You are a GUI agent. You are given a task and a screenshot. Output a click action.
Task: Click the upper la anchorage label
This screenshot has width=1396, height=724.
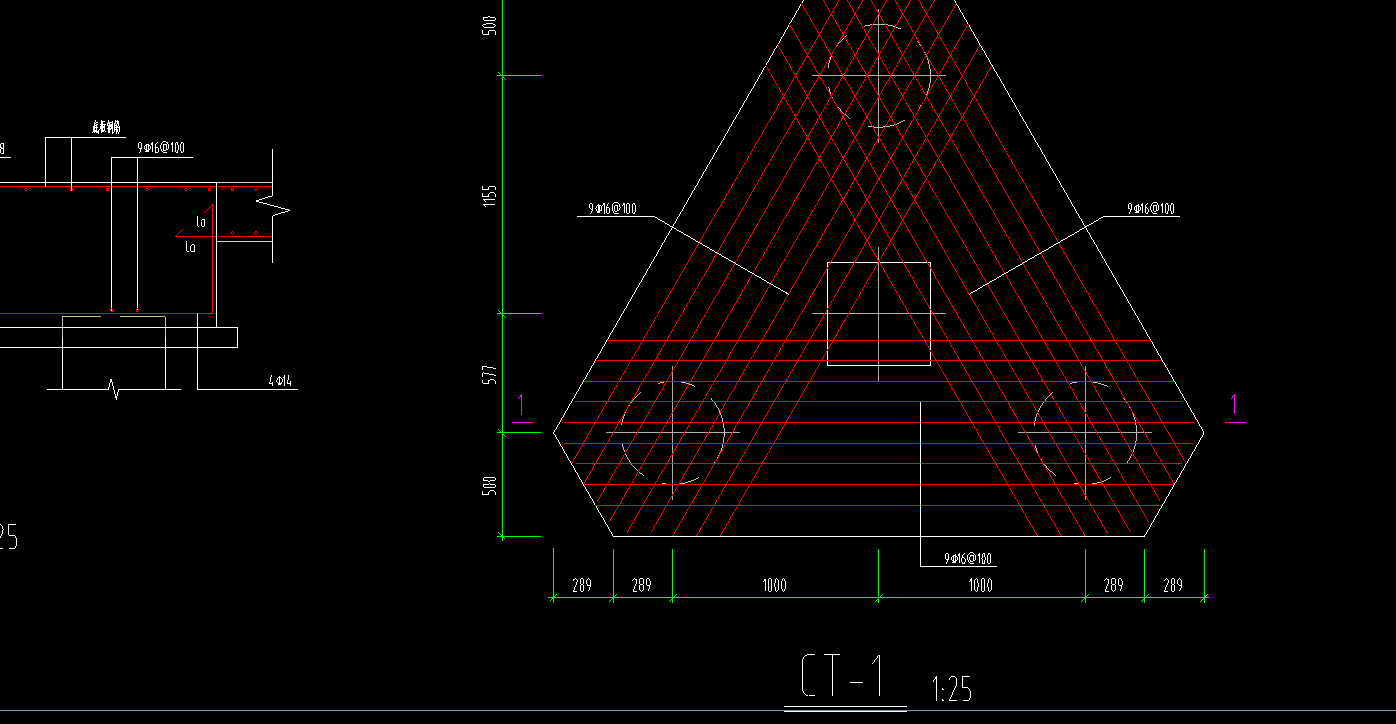(201, 221)
